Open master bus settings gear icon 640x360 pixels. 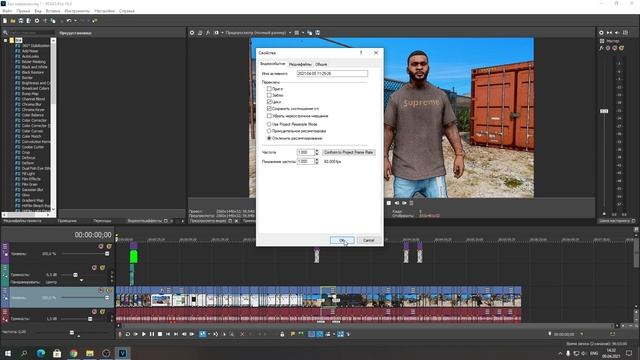pyautogui.click(x=601, y=33)
